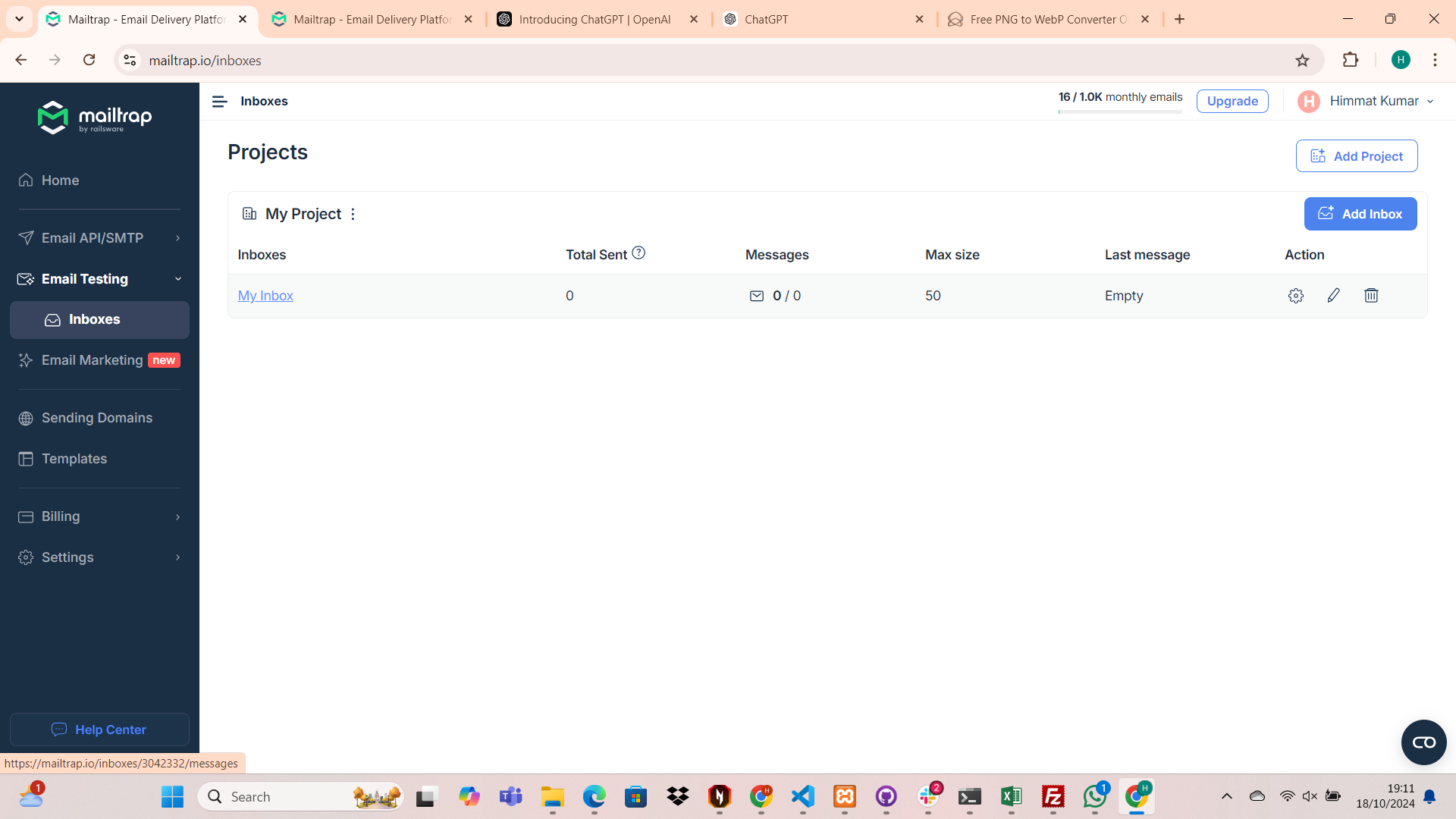Switch to the second Mailtrap tab
The height and width of the screenshot is (819, 1456).
coord(372,19)
